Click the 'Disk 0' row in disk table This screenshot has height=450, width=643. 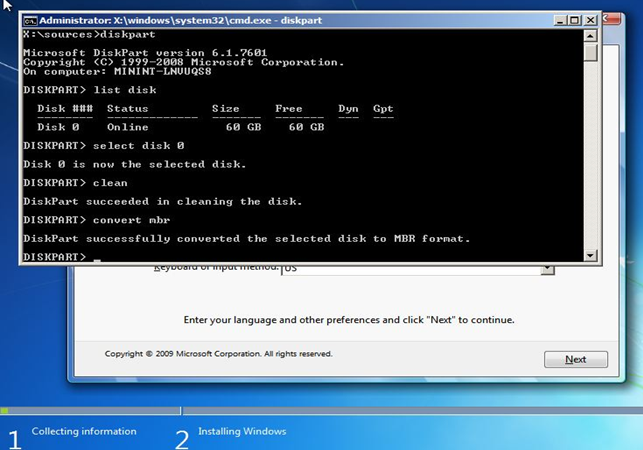pos(180,127)
